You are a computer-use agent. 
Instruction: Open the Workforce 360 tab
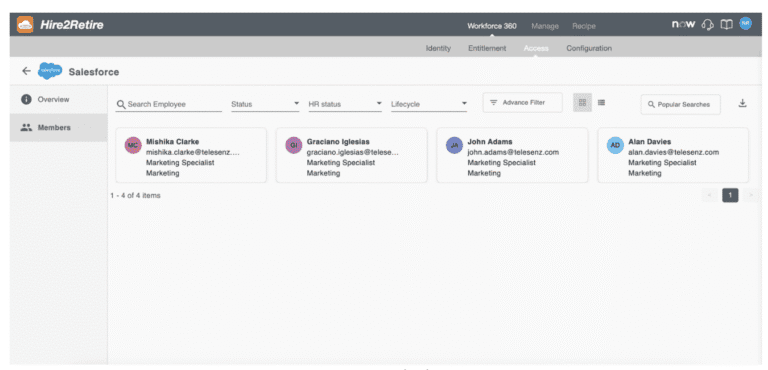point(492,26)
